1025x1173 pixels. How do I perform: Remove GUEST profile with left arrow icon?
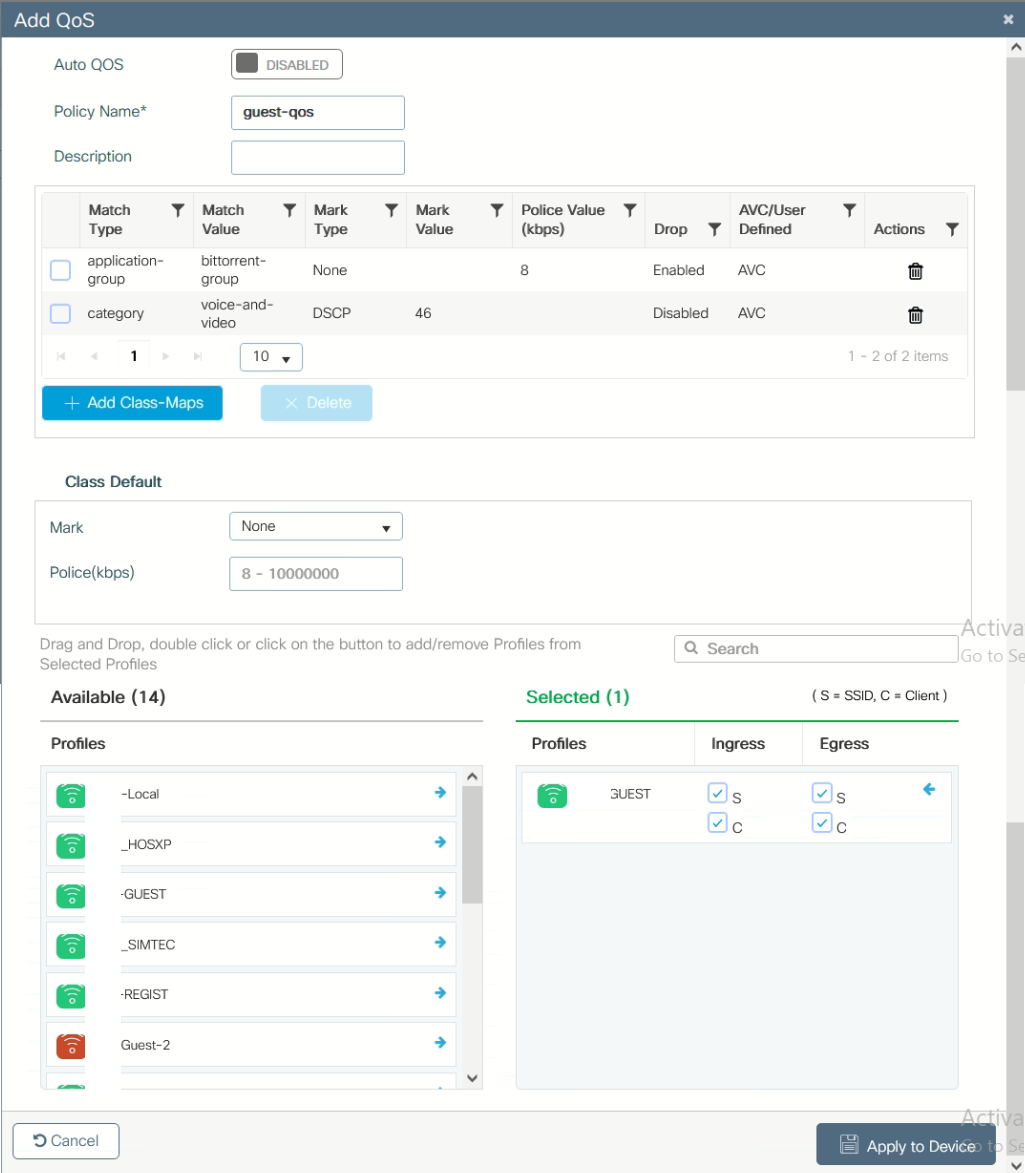928,789
